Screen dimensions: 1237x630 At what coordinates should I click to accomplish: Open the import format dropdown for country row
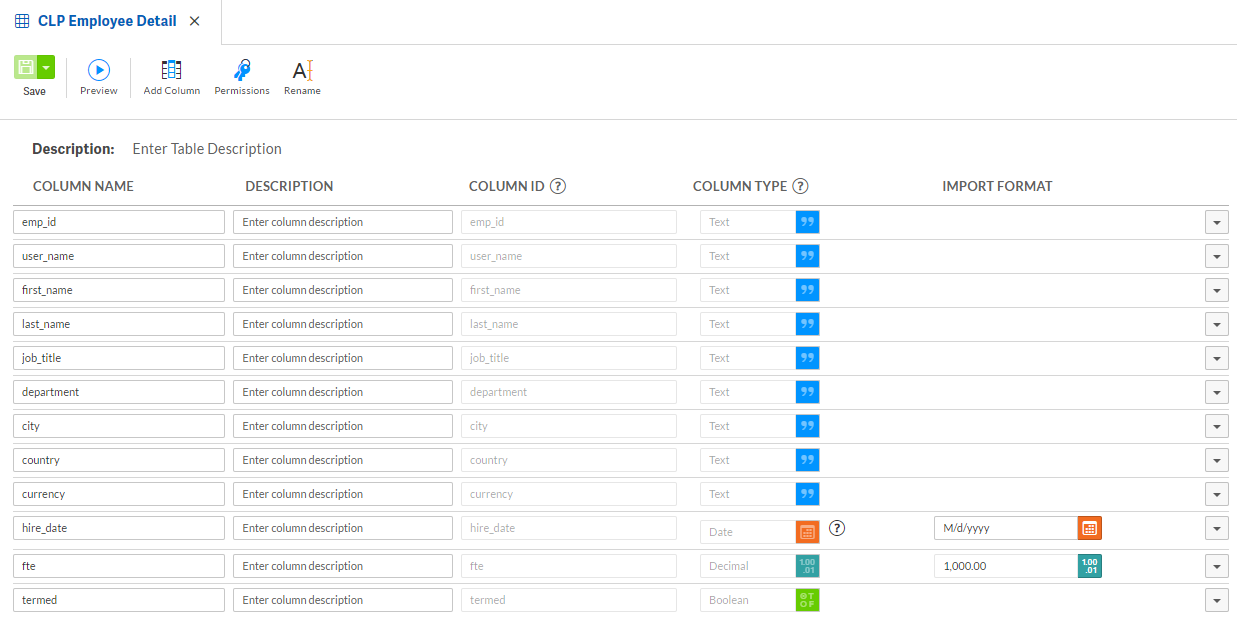click(1216, 459)
